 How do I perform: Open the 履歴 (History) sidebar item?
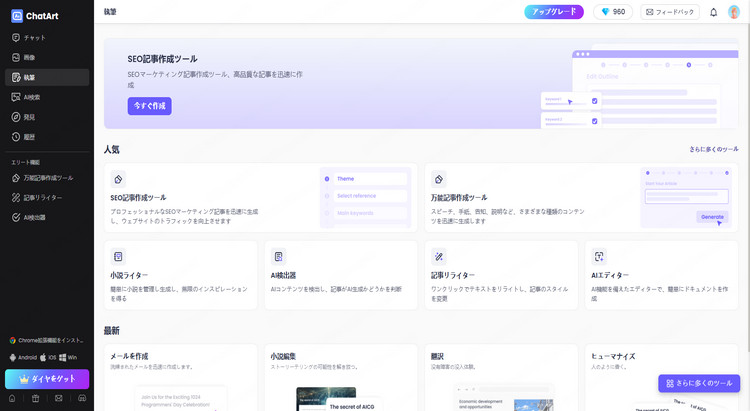click(47, 137)
